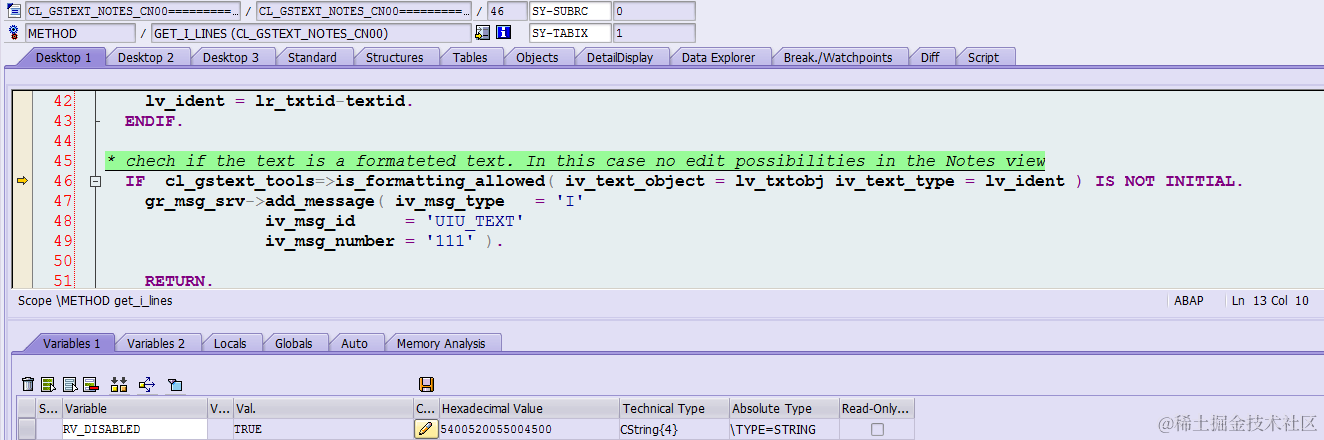1324x440 pixels.
Task: Click the TRUE value cell
Action: coord(322,429)
